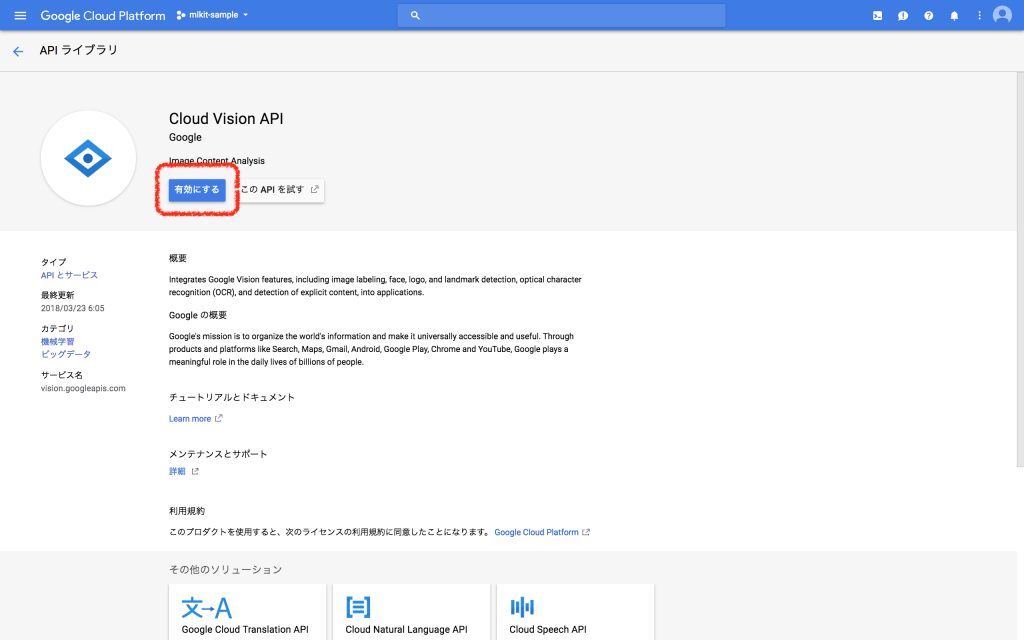Click the その他のソリューション heading
The image size is (1024, 640).
point(225,569)
